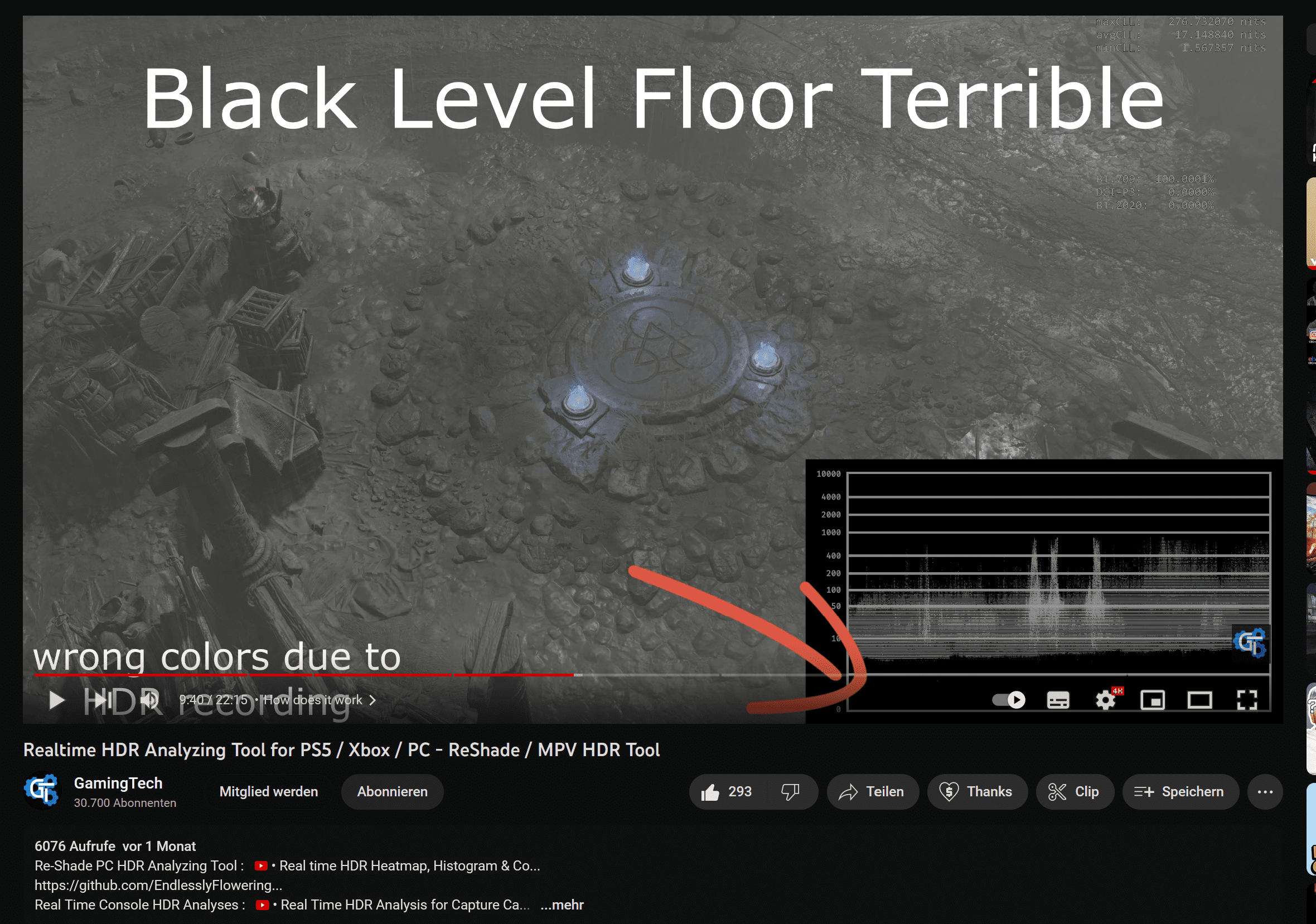Open the video settings gear
1316x924 pixels.
(1106, 700)
